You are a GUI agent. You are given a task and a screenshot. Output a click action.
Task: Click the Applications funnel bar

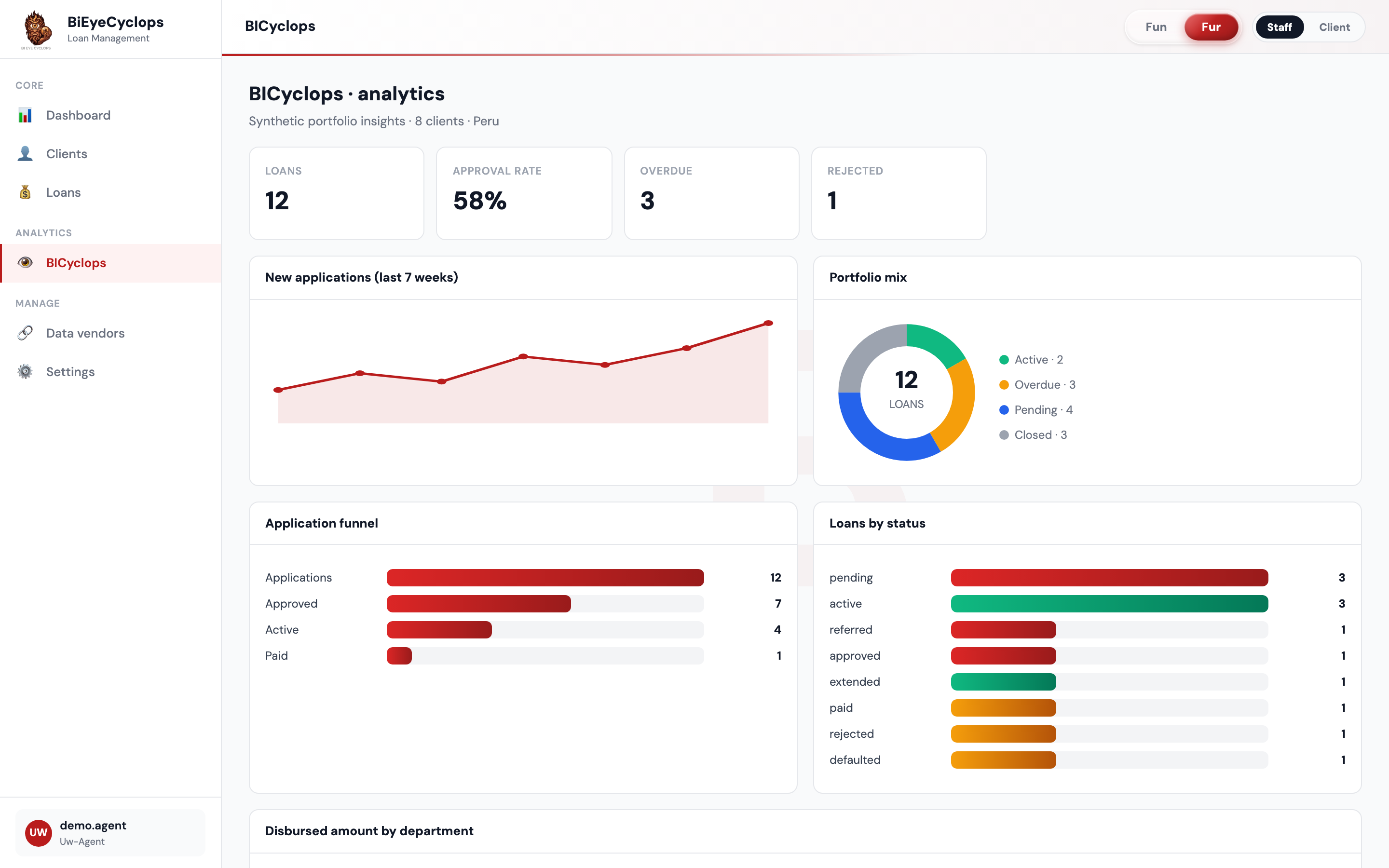click(545, 578)
